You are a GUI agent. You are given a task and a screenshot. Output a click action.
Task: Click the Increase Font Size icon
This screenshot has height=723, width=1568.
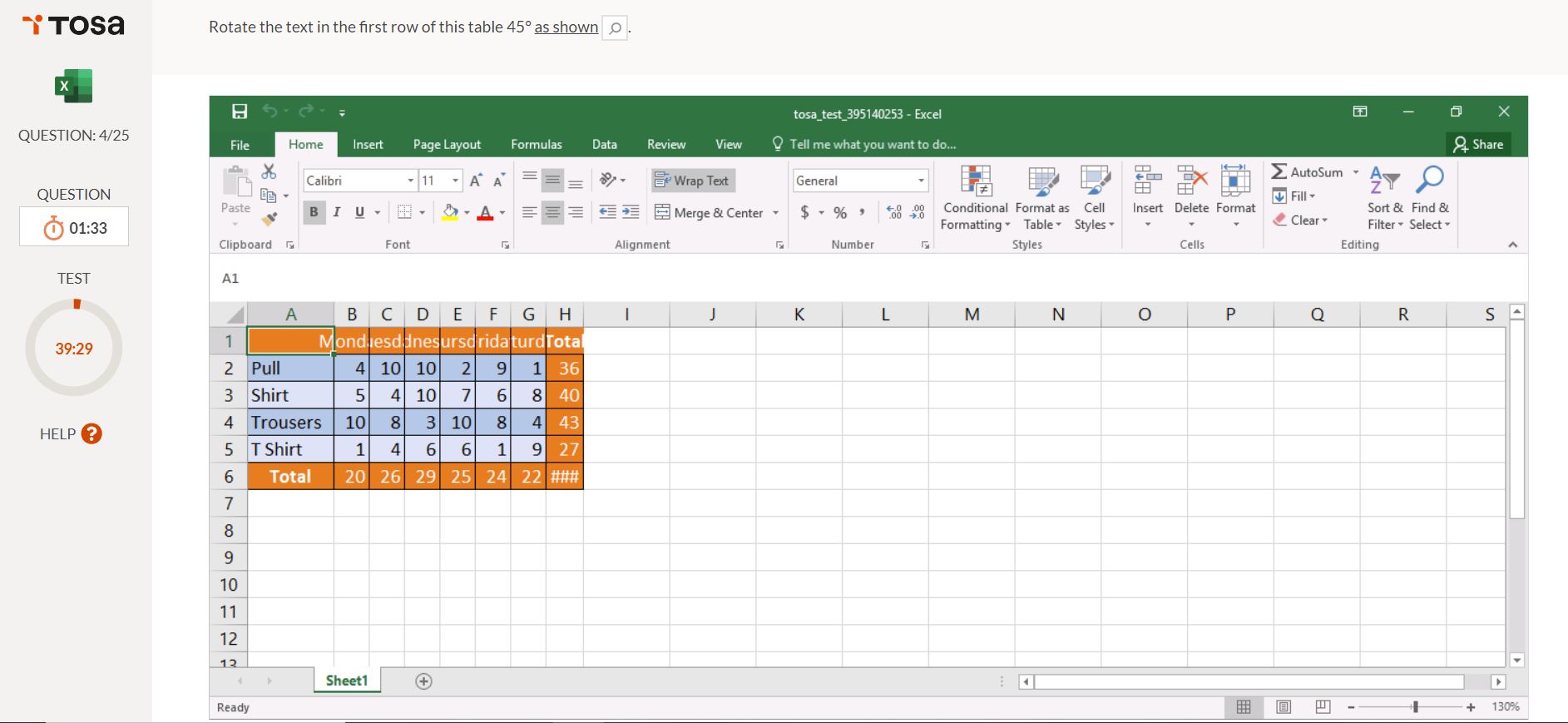[x=476, y=181]
